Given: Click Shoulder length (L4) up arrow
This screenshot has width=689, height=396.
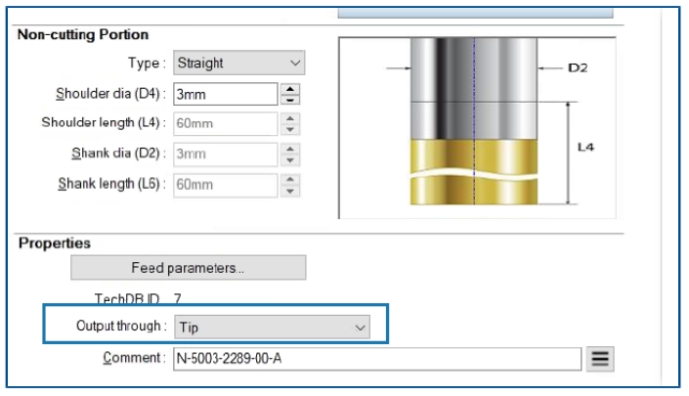Looking at the screenshot, I should tap(290, 118).
